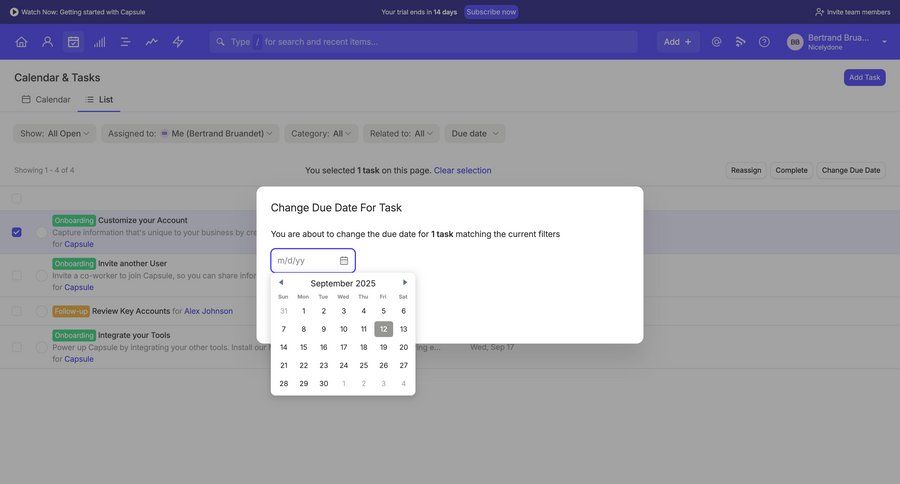Select September 28 in the date picker
Screen dimensions: 900x484
click(284, 384)
